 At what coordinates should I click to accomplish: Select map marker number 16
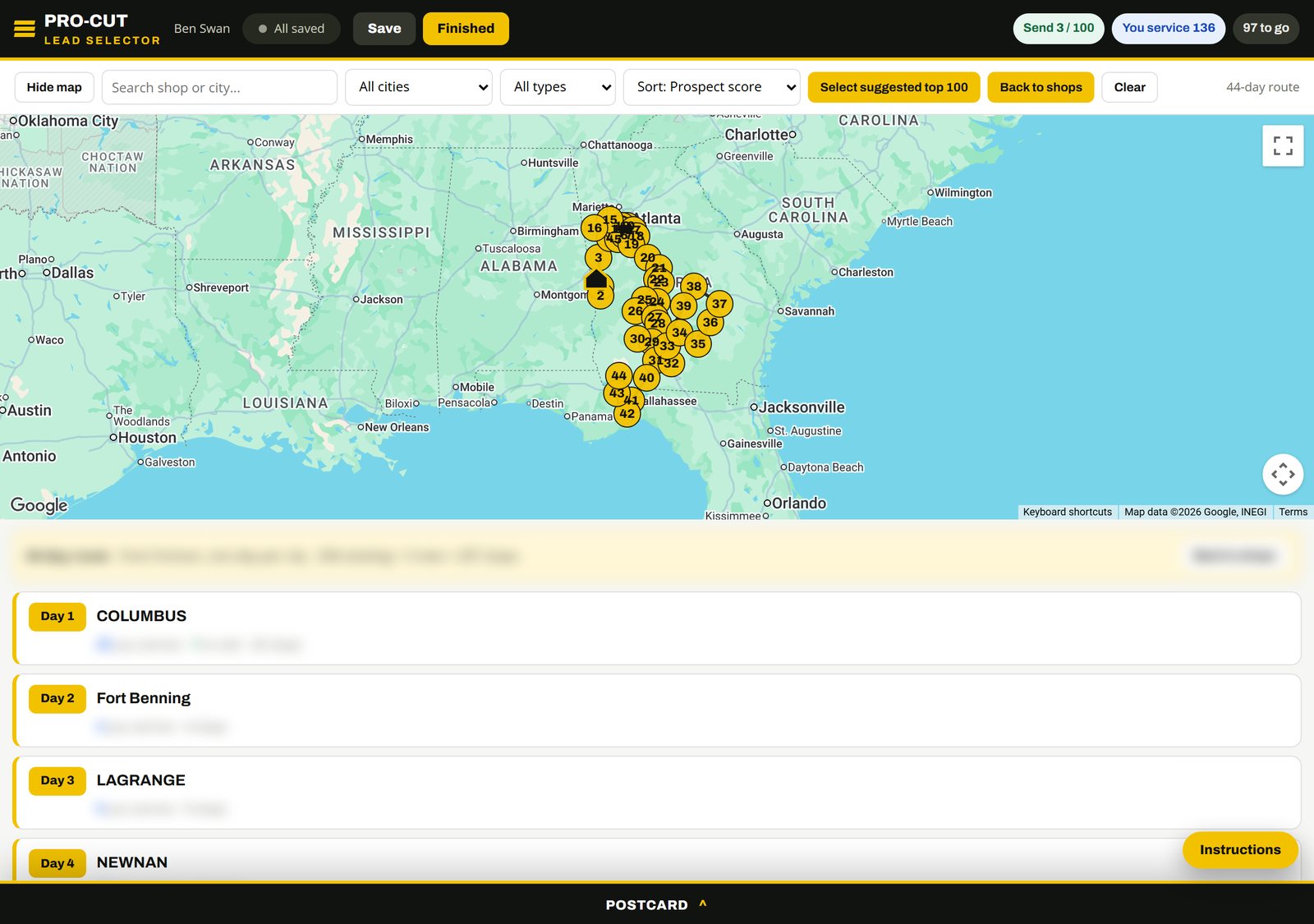pyautogui.click(x=595, y=228)
